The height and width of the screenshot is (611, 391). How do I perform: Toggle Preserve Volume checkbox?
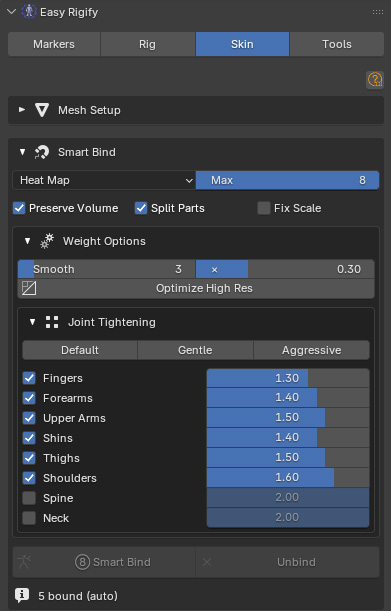pos(19,208)
